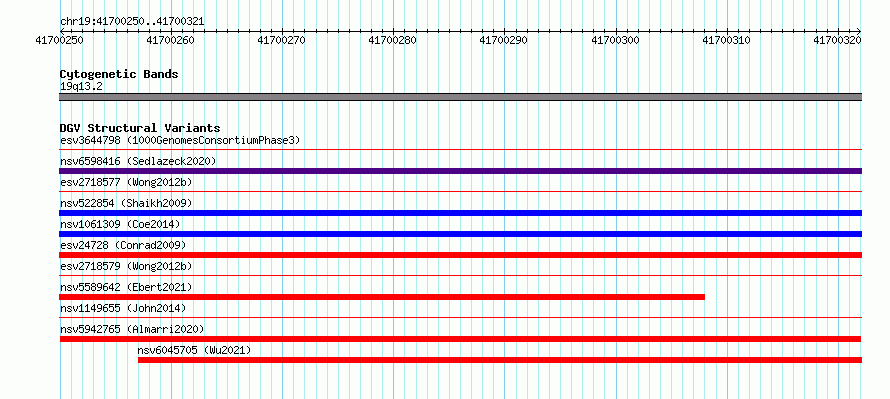Open variant nsv5589642 (Ebert2021) label
Viewport: 890px width, 399px height.
point(126,287)
